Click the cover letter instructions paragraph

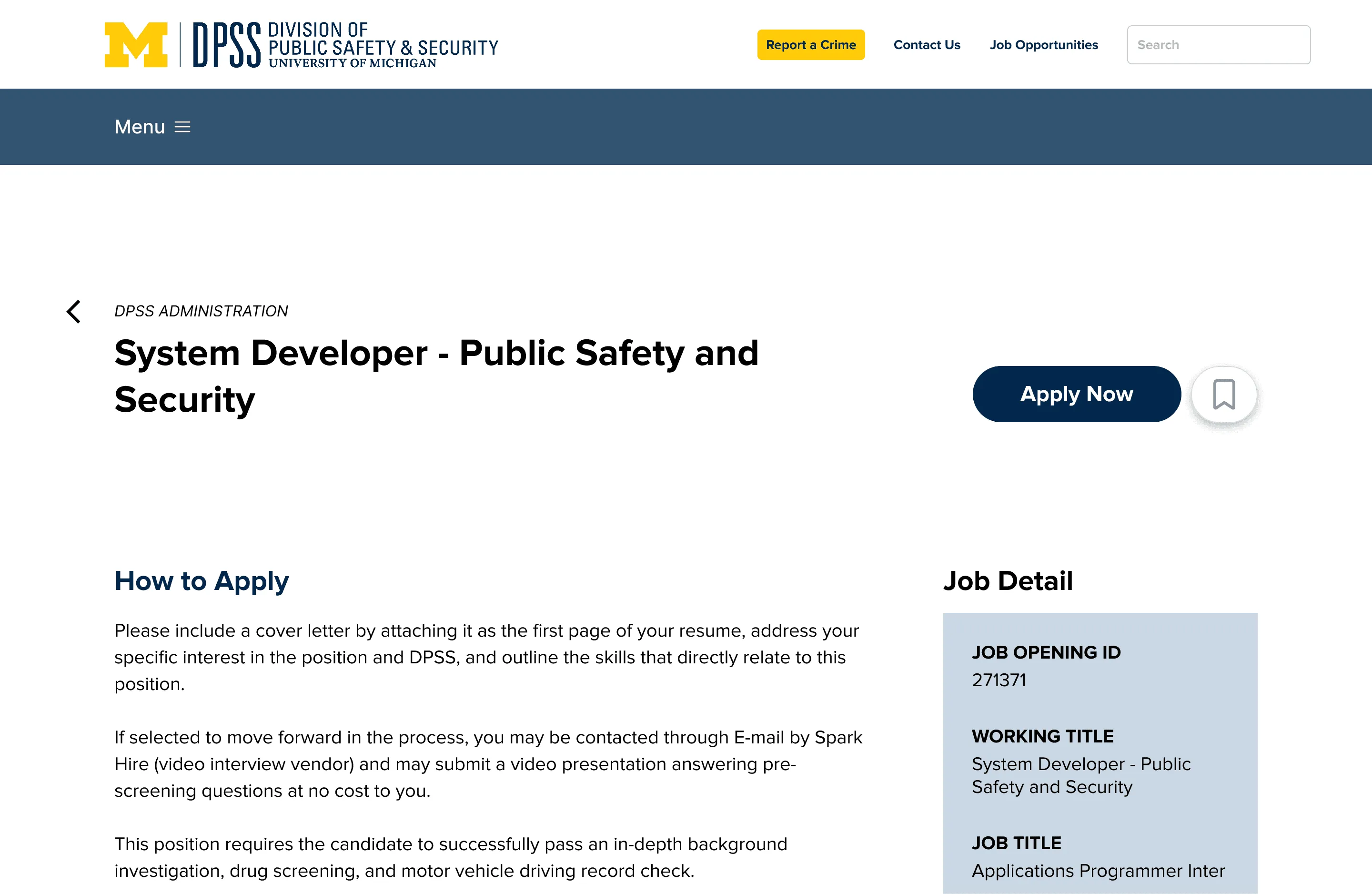coord(486,658)
